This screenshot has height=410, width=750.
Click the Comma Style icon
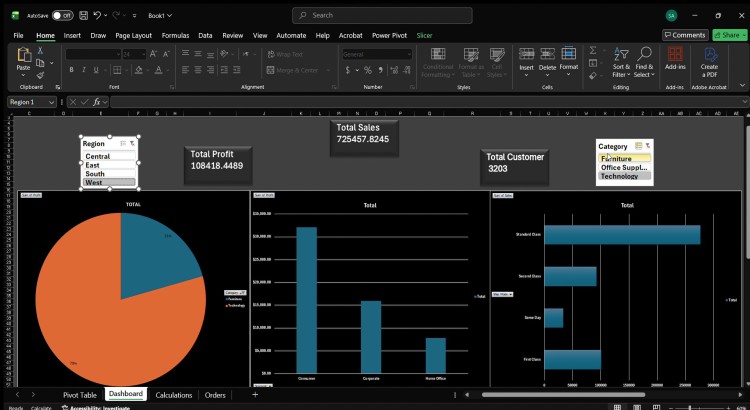point(380,70)
